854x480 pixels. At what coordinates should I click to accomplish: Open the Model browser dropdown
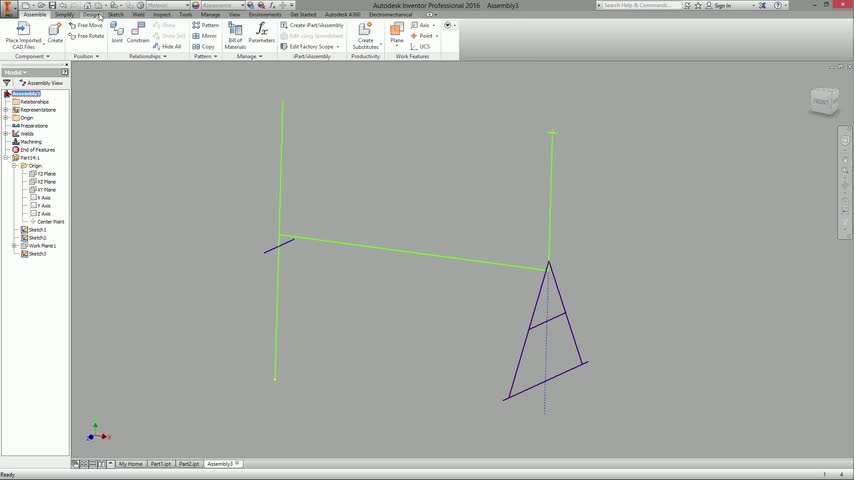click(x=15, y=72)
